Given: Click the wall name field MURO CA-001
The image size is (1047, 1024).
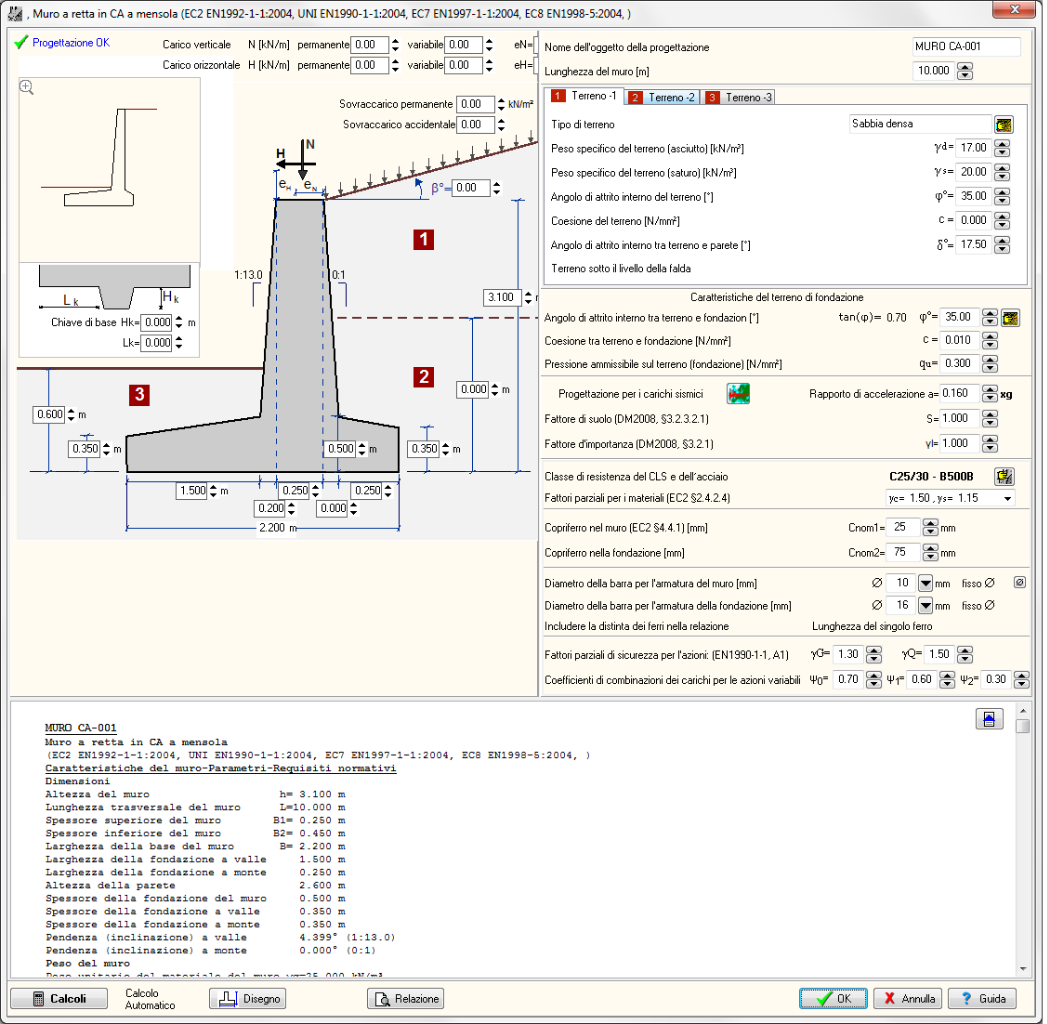Looking at the screenshot, I should pos(966,47).
